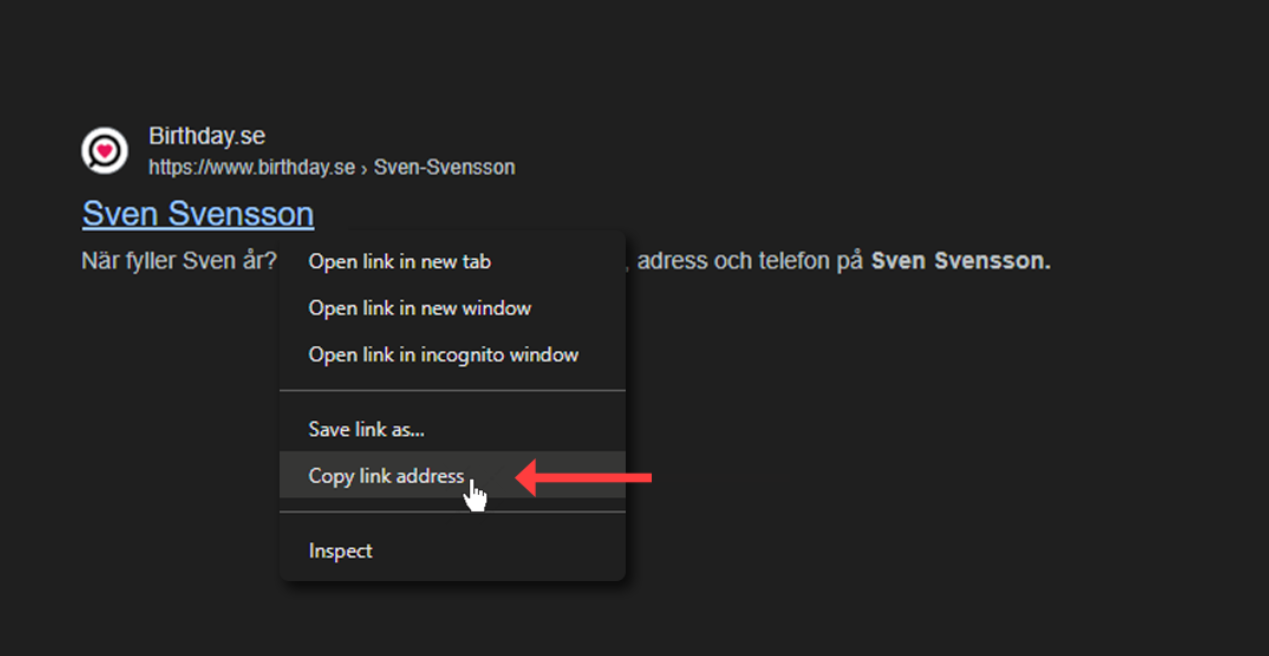Click the snippet text "När fyller Sven år?"
Image resolution: width=1269 pixels, height=656 pixels.
click(178, 262)
